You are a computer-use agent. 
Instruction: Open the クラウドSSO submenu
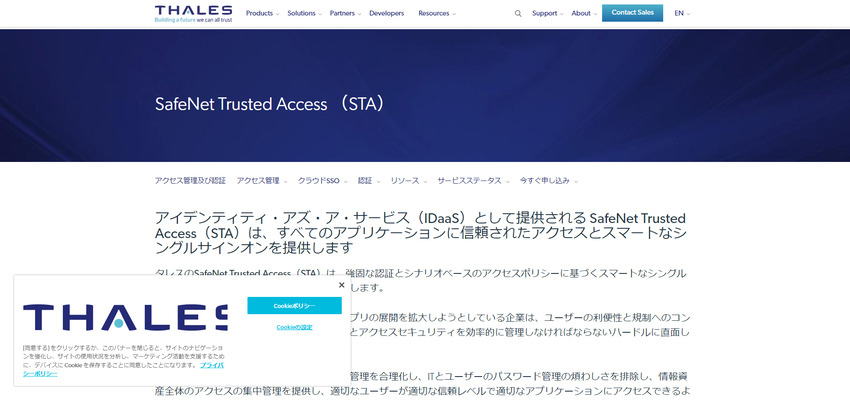tap(323, 181)
